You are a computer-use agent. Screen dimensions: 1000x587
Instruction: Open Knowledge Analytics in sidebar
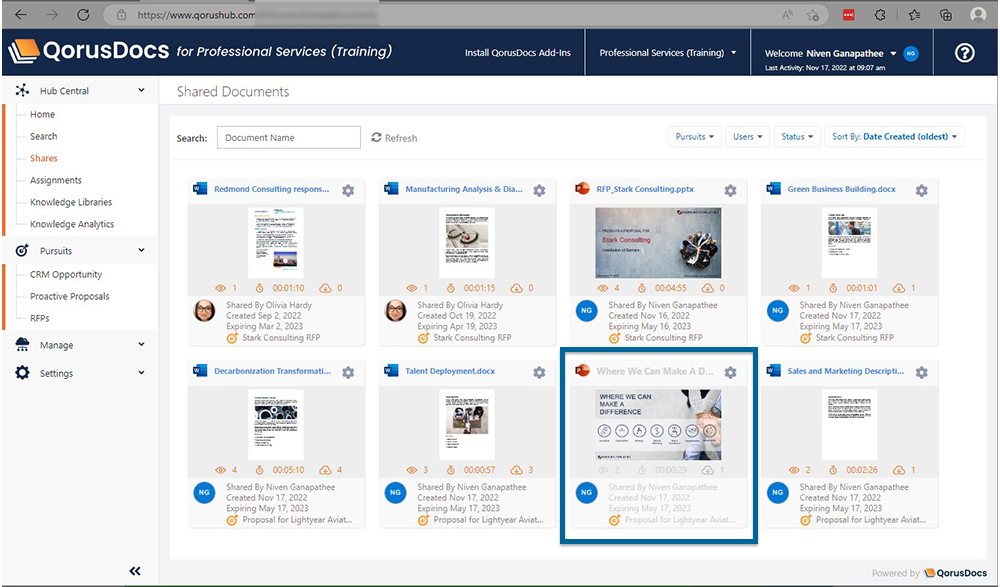(72, 224)
